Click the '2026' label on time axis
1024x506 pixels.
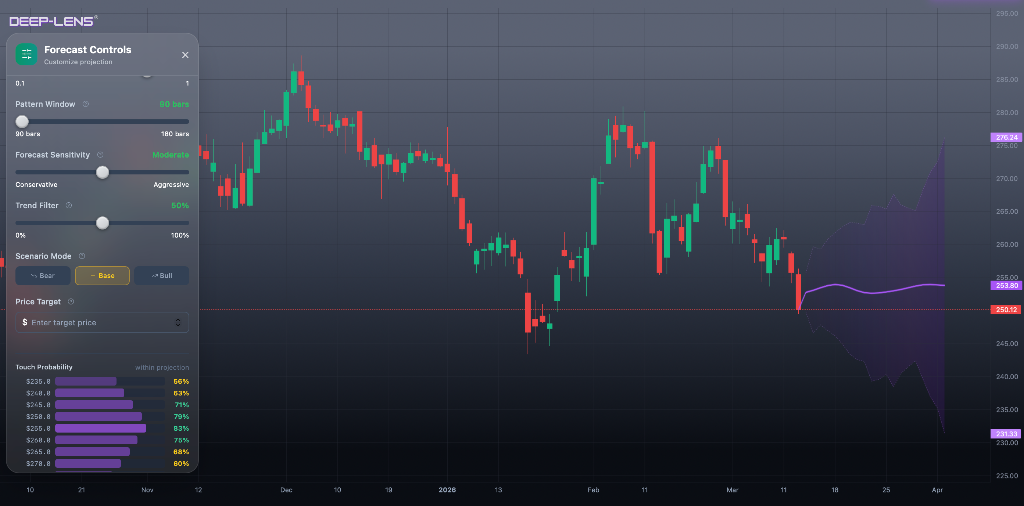point(447,489)
